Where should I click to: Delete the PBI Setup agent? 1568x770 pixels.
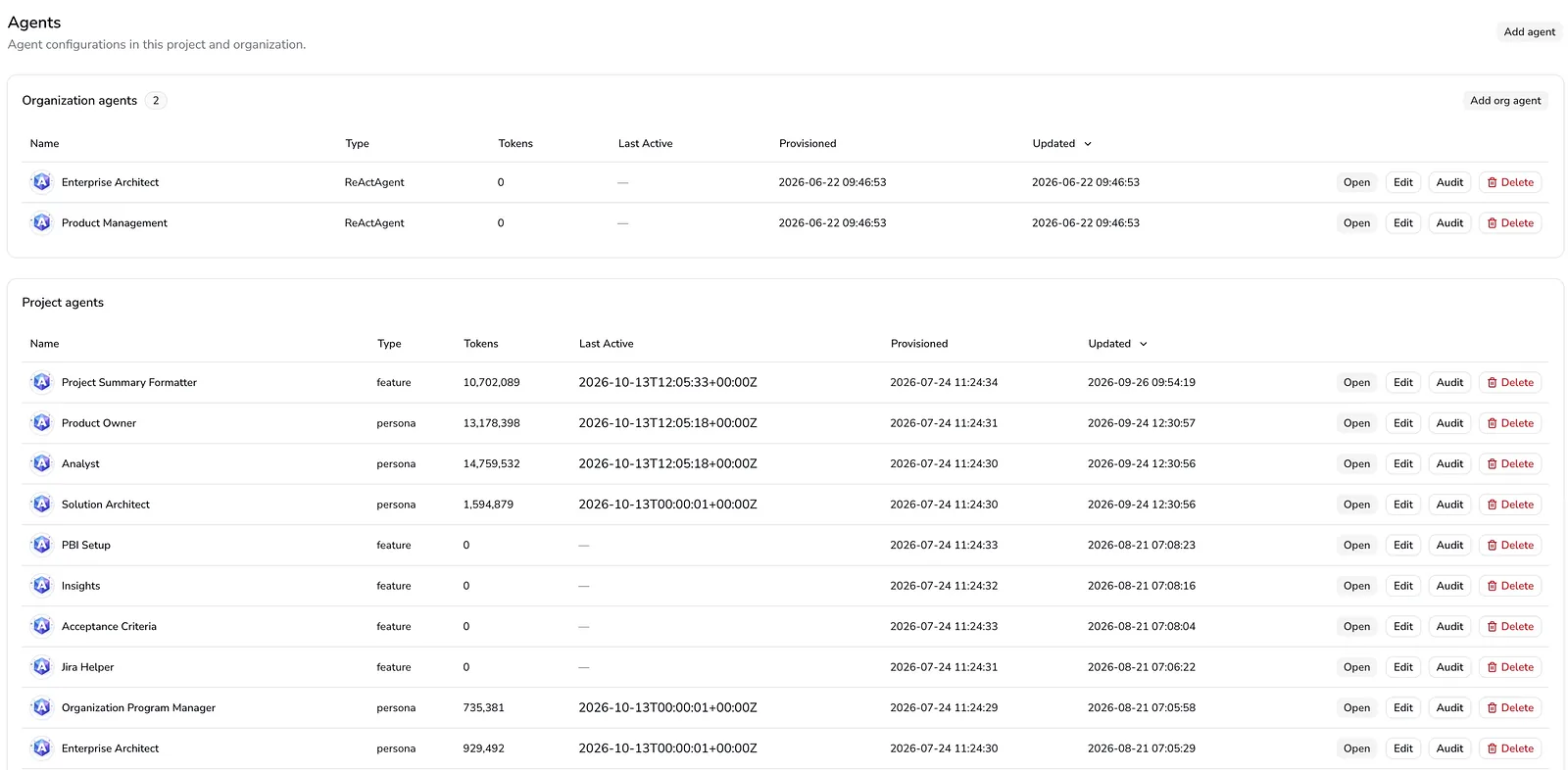pyautogui.click(x=1510, y=545)
